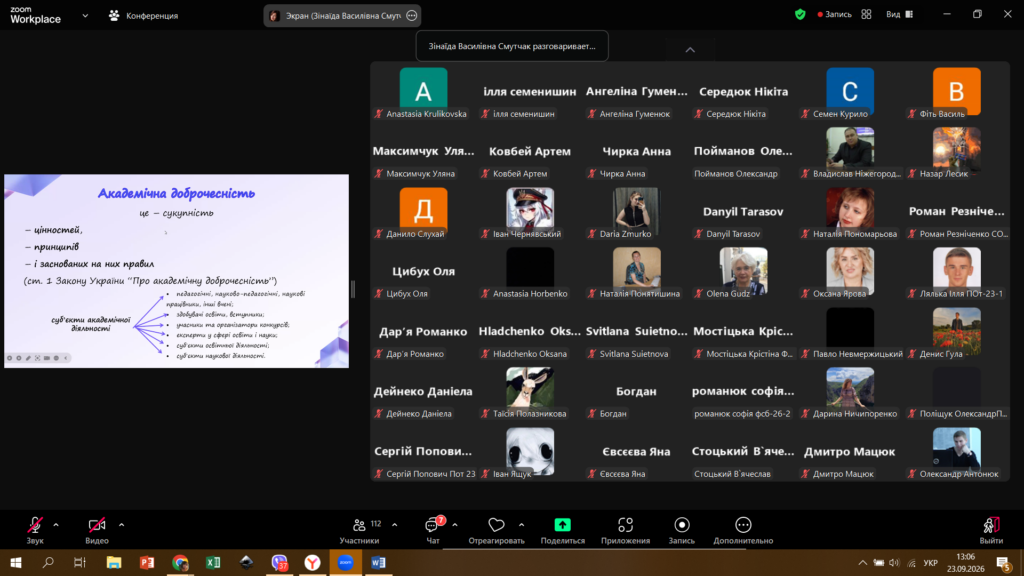Toggle recording with the bottom Запись button
This screenshot has height=576, width=1024.
[x=682, y=530]
